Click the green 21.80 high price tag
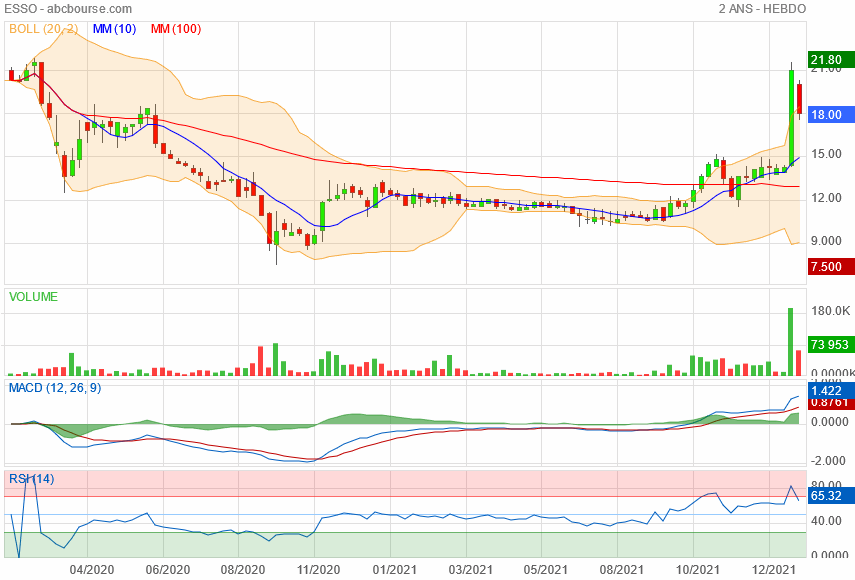This screenshot has width=855, height=580. (831, 59)
